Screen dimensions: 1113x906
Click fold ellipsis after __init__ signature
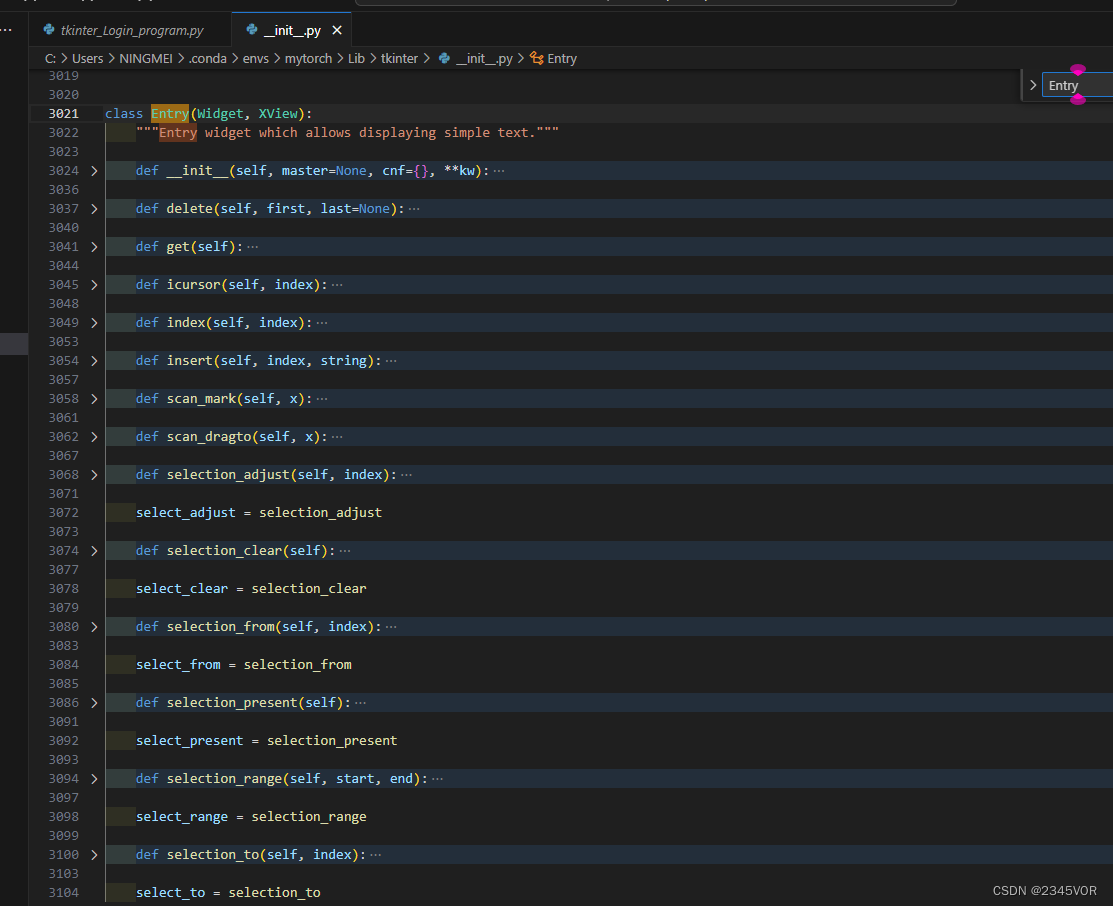[499, 170]
